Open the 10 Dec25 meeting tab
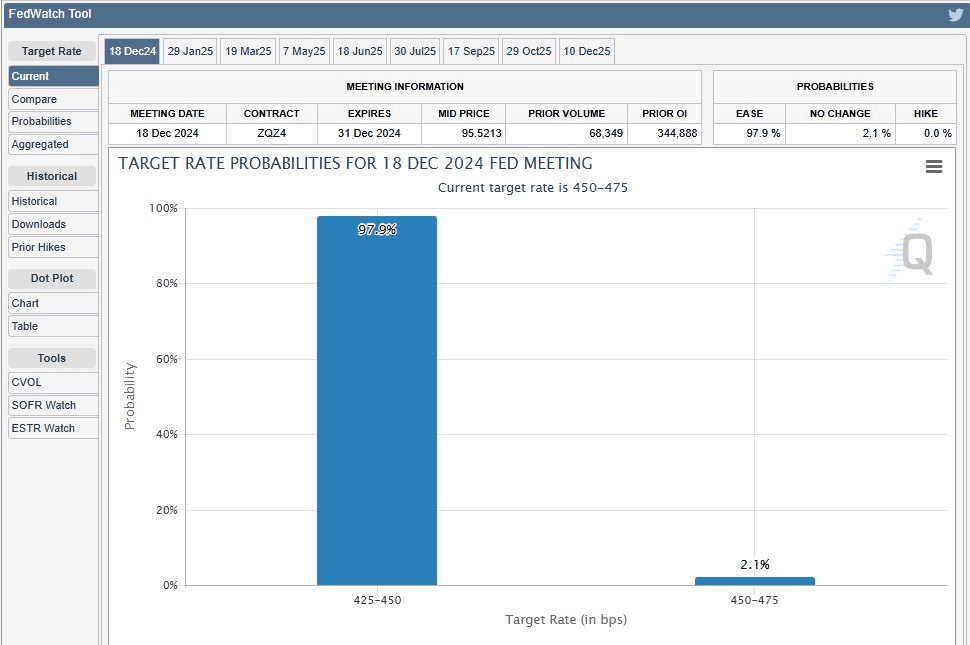The image size is (970, 645). [586, 51]
